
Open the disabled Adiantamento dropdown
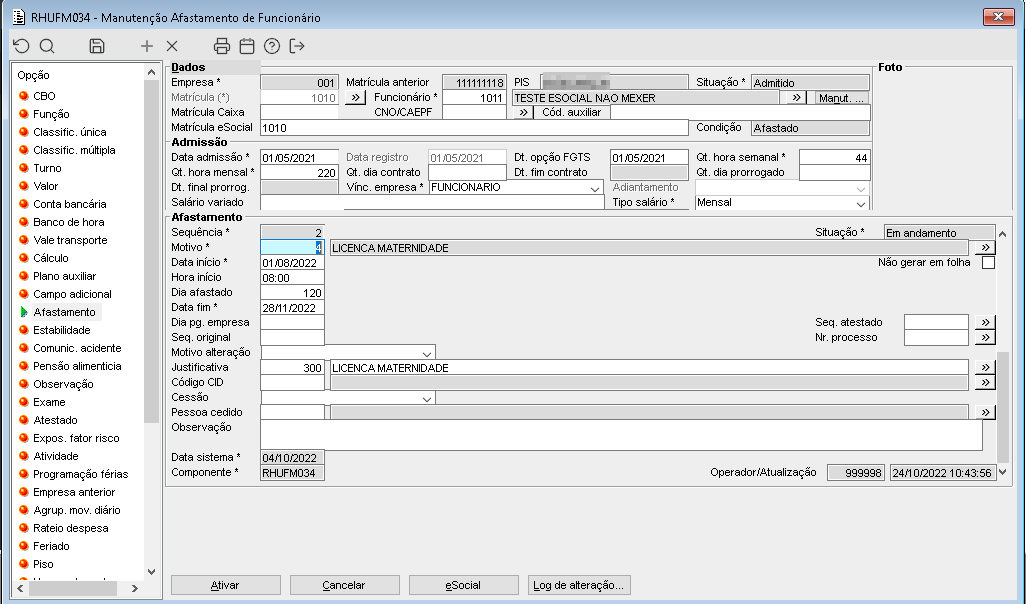point(860,188)
